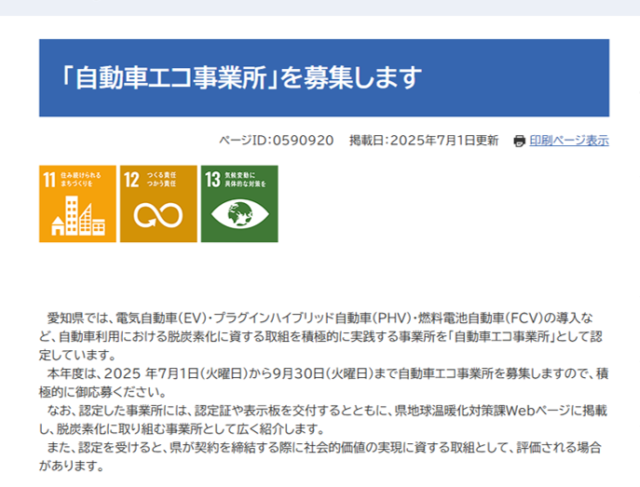Click the line 極的に御応募ください。

click(x=103, y=392)
